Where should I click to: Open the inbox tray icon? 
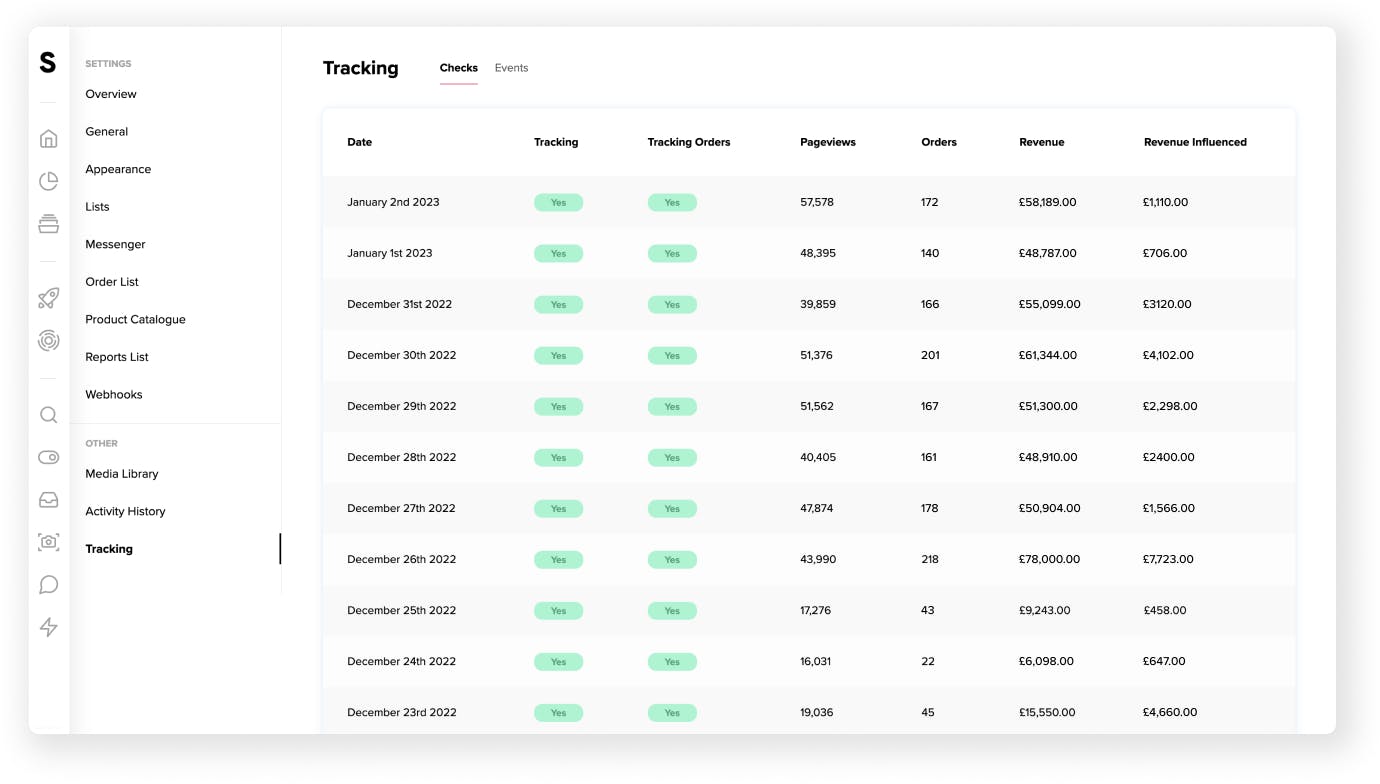[48, 500]
